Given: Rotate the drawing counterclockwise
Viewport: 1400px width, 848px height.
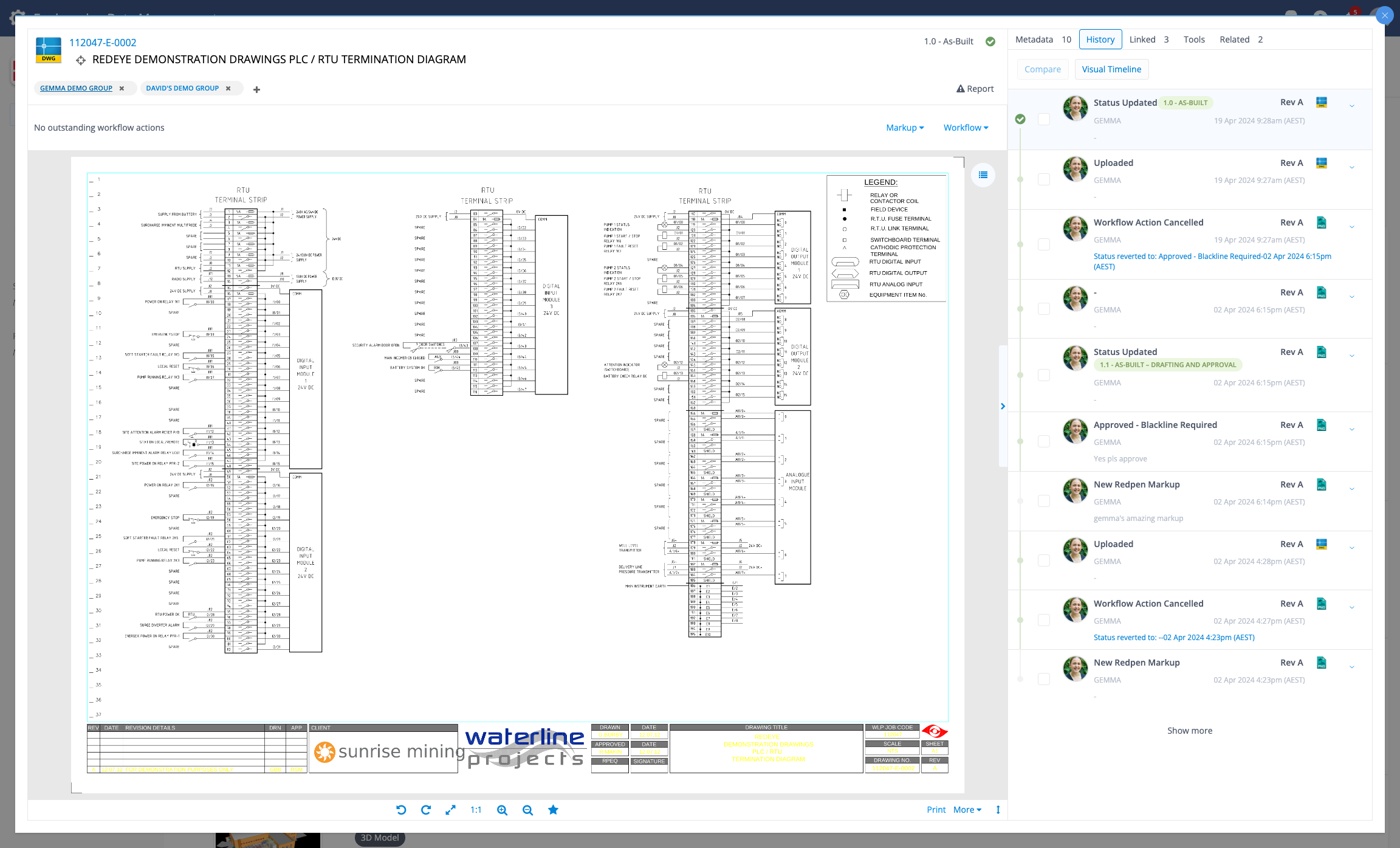Looking at the screenshot, I should (400, 810).
